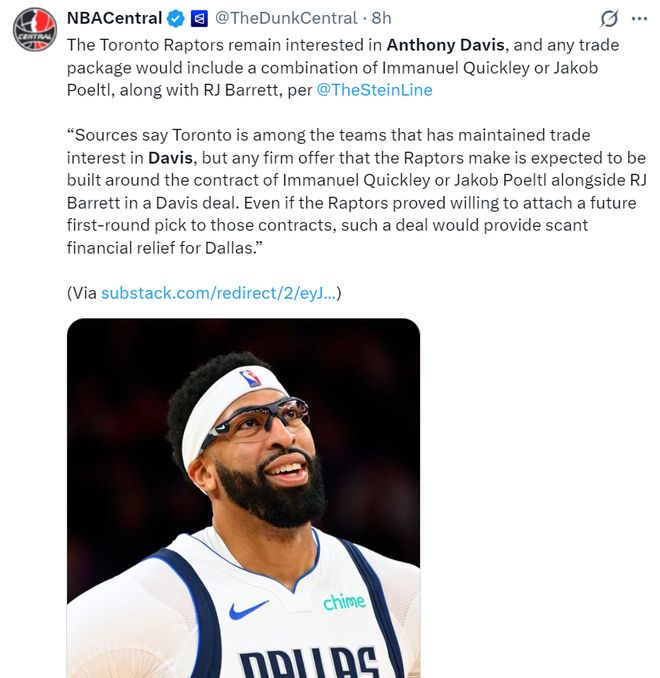Open the three-dot More options menu
Viewport: 660px width, 678px height.
click(639, 18)
